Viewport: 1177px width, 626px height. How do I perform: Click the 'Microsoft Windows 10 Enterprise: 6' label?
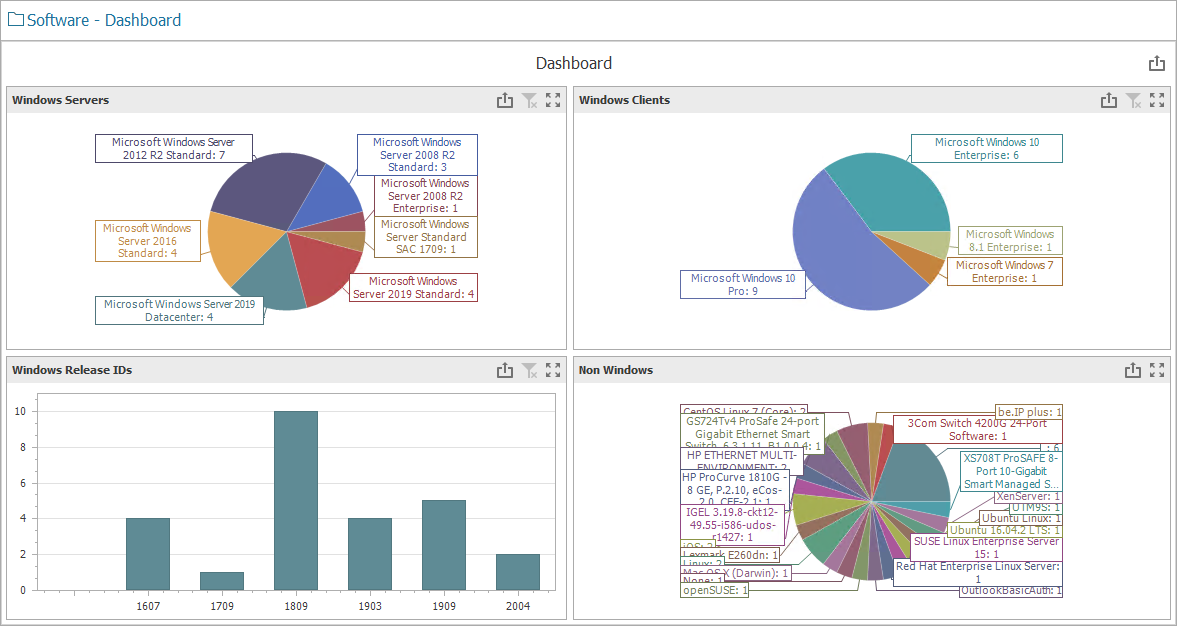coord(987,149)
